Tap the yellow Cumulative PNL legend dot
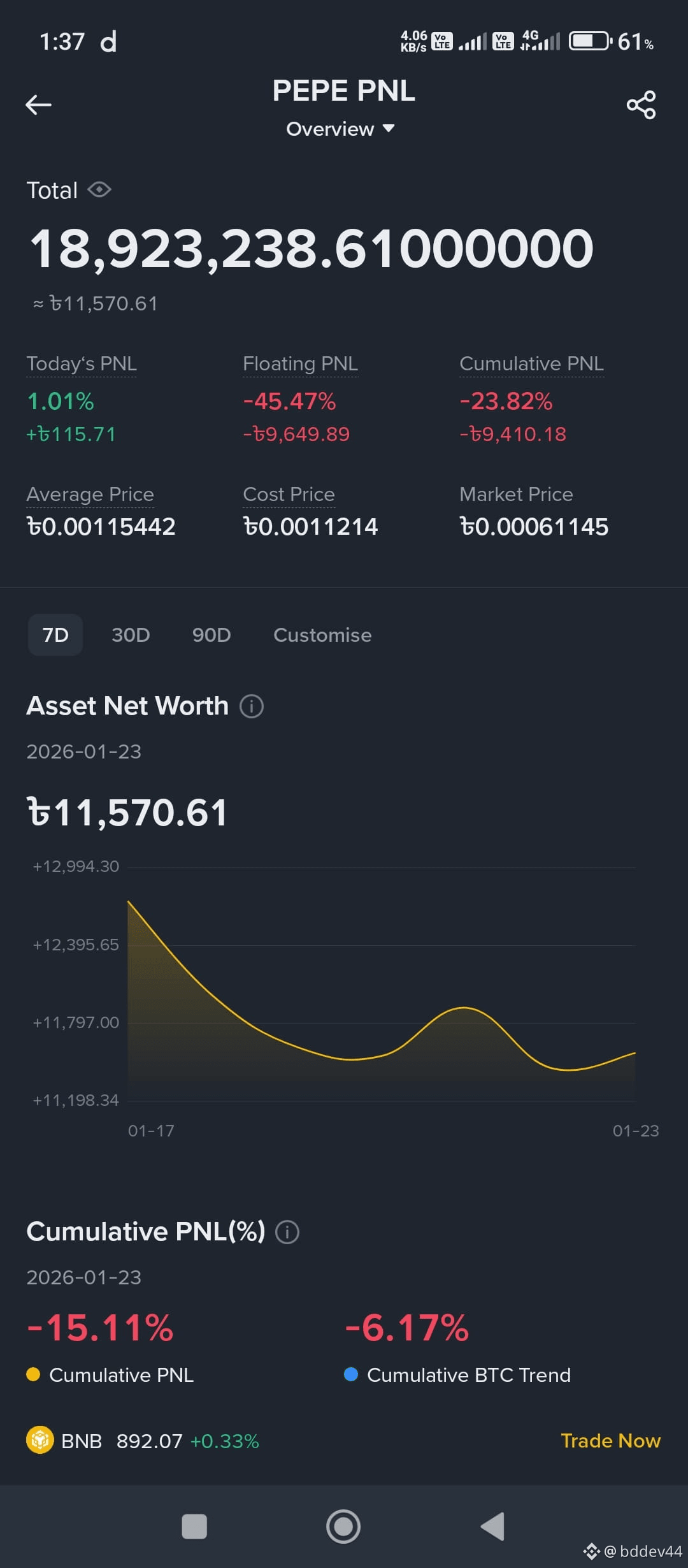Image resolution: width=688 pixels, height=1568 pixels. coord(33,1374)
